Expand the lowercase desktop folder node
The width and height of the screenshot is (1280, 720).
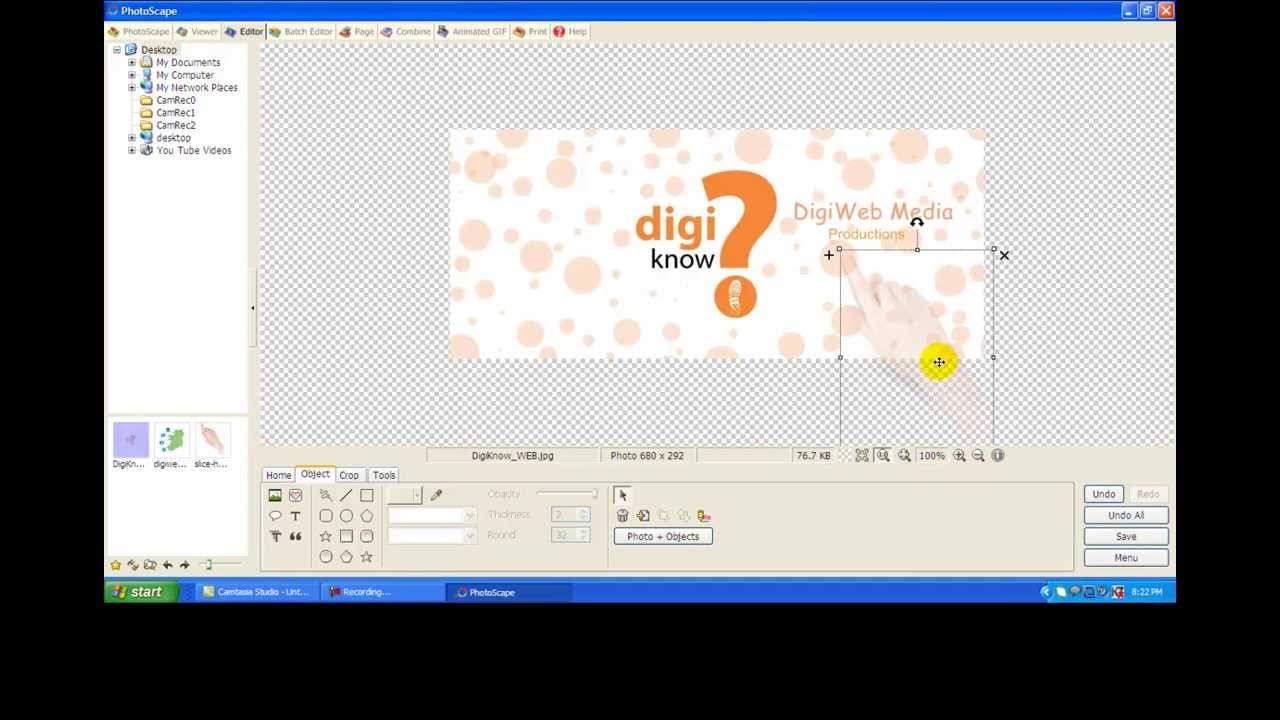[x=132, y=138]
